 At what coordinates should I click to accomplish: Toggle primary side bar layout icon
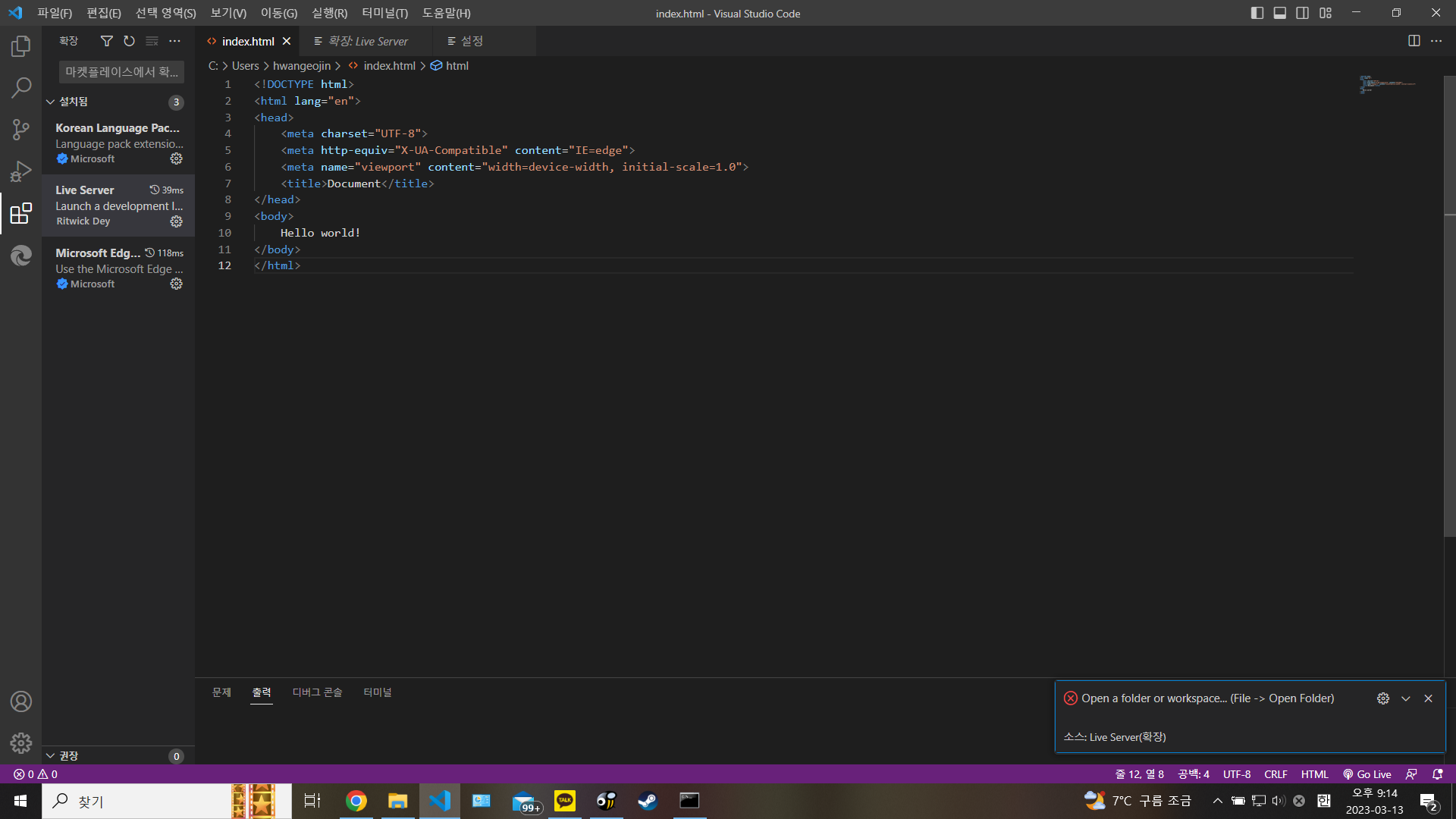click(x=1257, y=13)
